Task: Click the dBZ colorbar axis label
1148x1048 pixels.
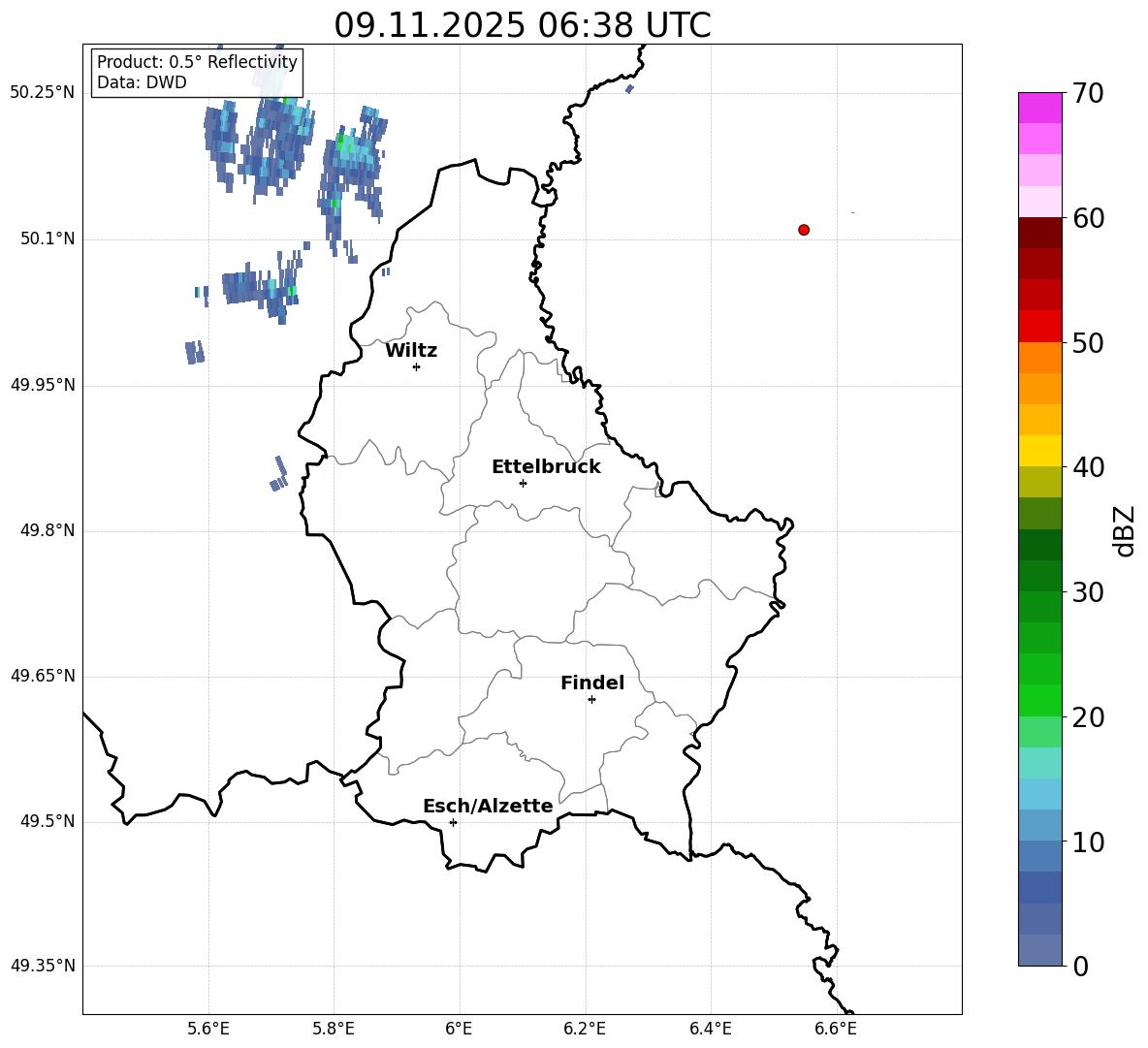Action: pyautogui.click(x=1125, y=530)
